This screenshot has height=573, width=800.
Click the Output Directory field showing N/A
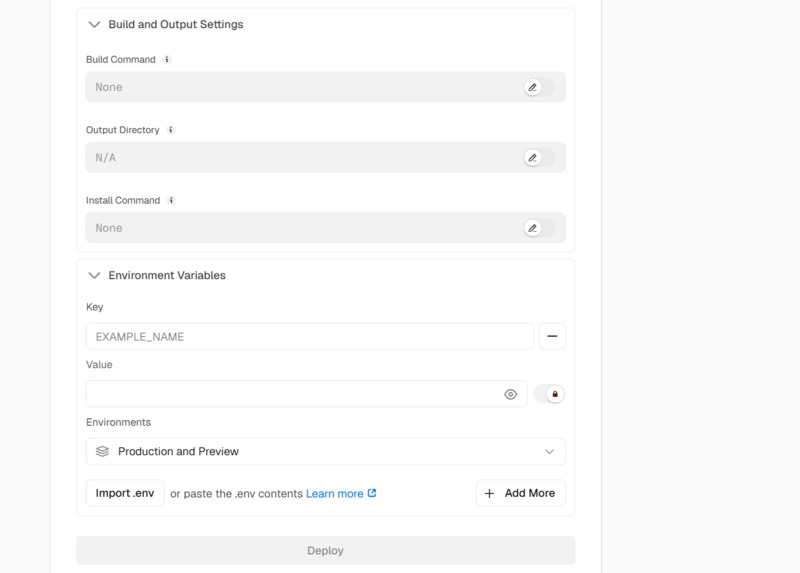click(326, 158)
